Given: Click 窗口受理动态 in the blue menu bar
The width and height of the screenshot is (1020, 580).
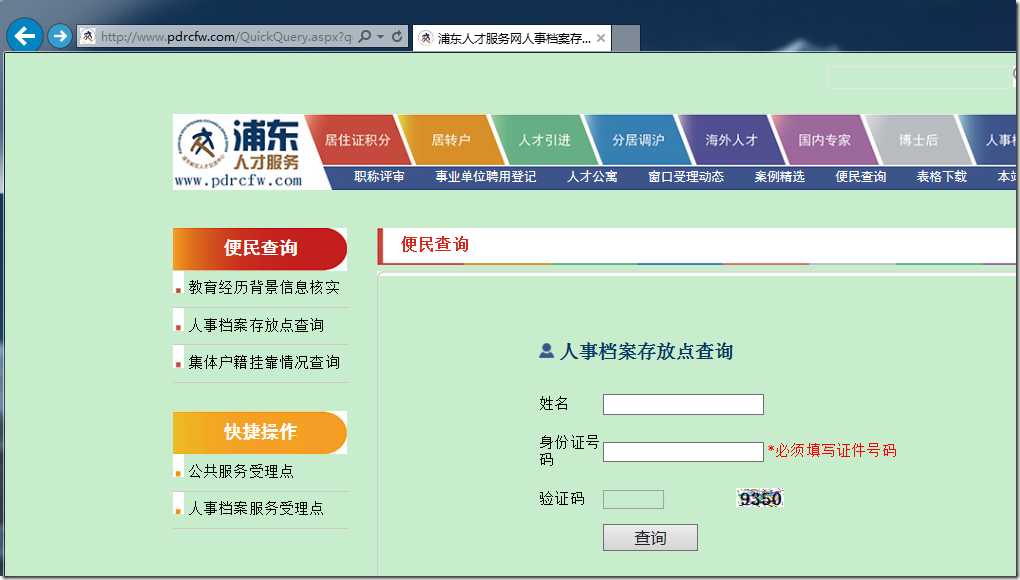Looking at the screenshot, I should coord(686,177).
